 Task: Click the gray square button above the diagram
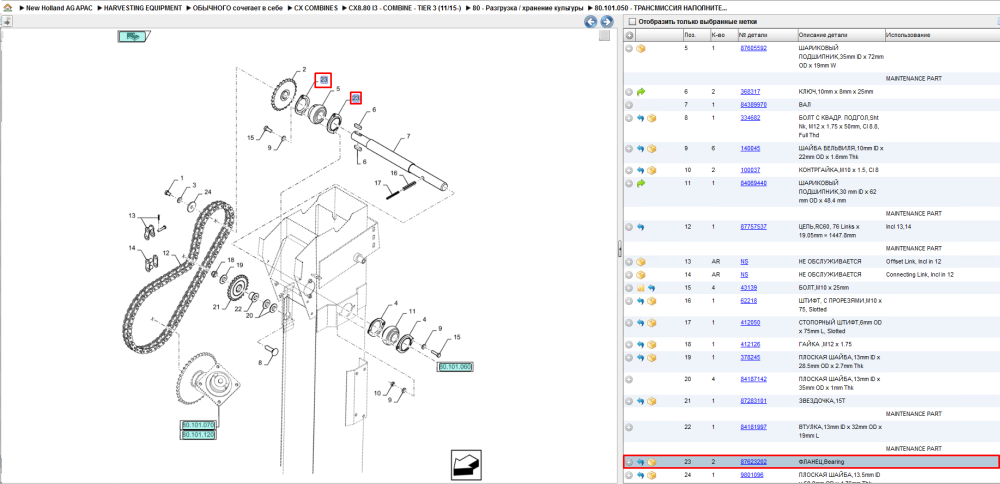605,36
